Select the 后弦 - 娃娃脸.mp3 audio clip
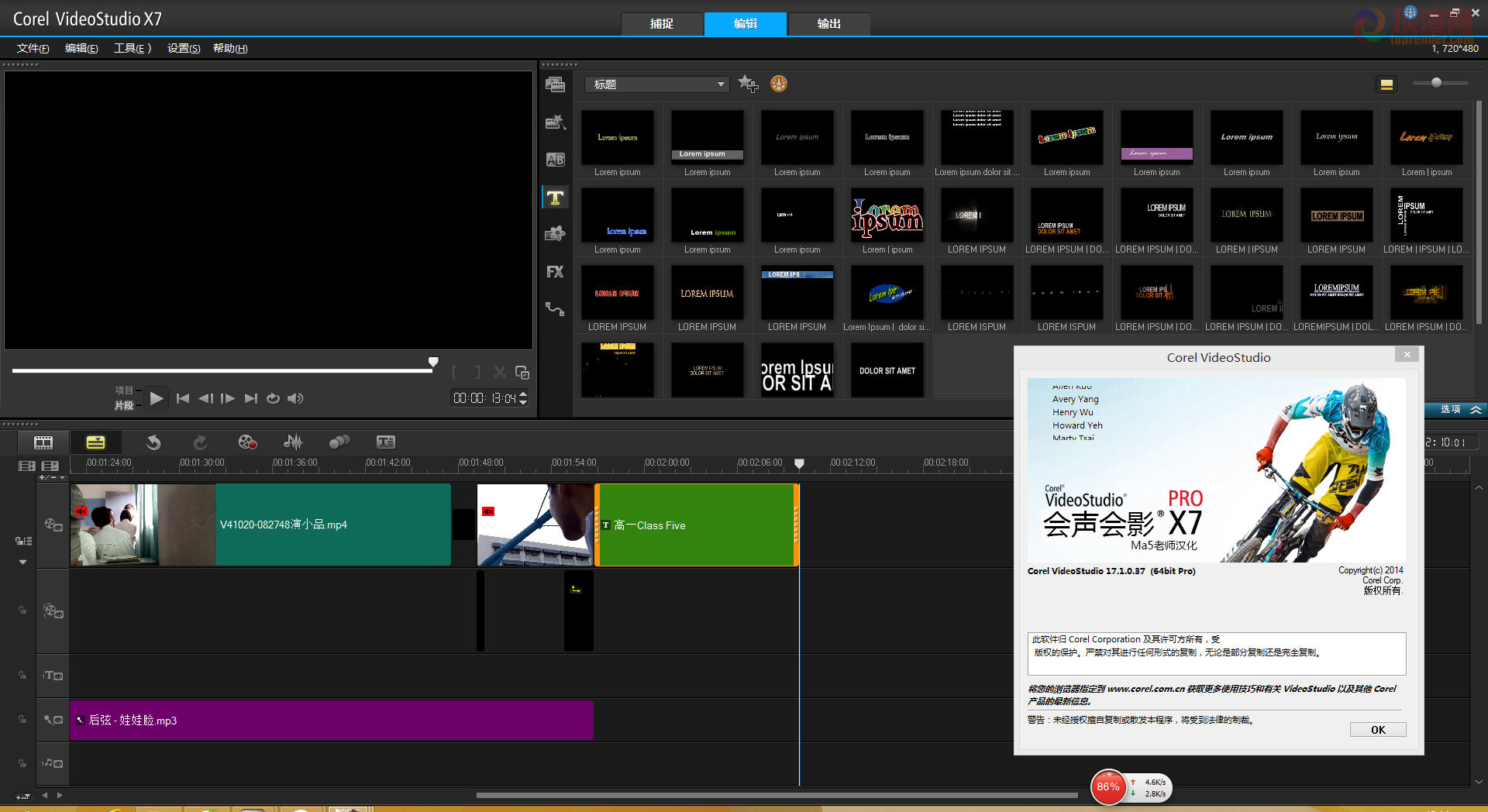The width and height of the screenshot is (1488, 812). [331, 720]
